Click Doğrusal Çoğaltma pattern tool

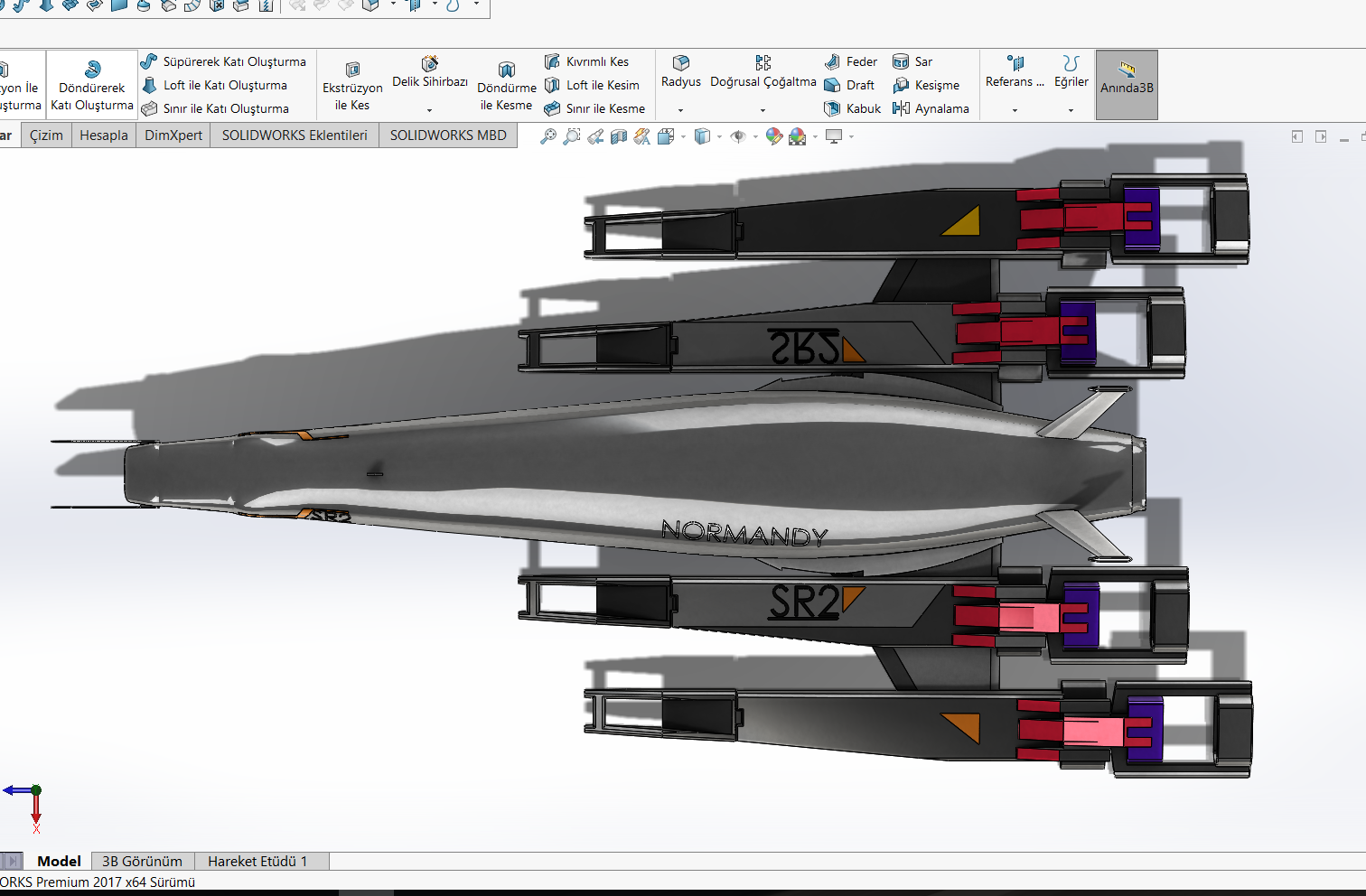763,71
